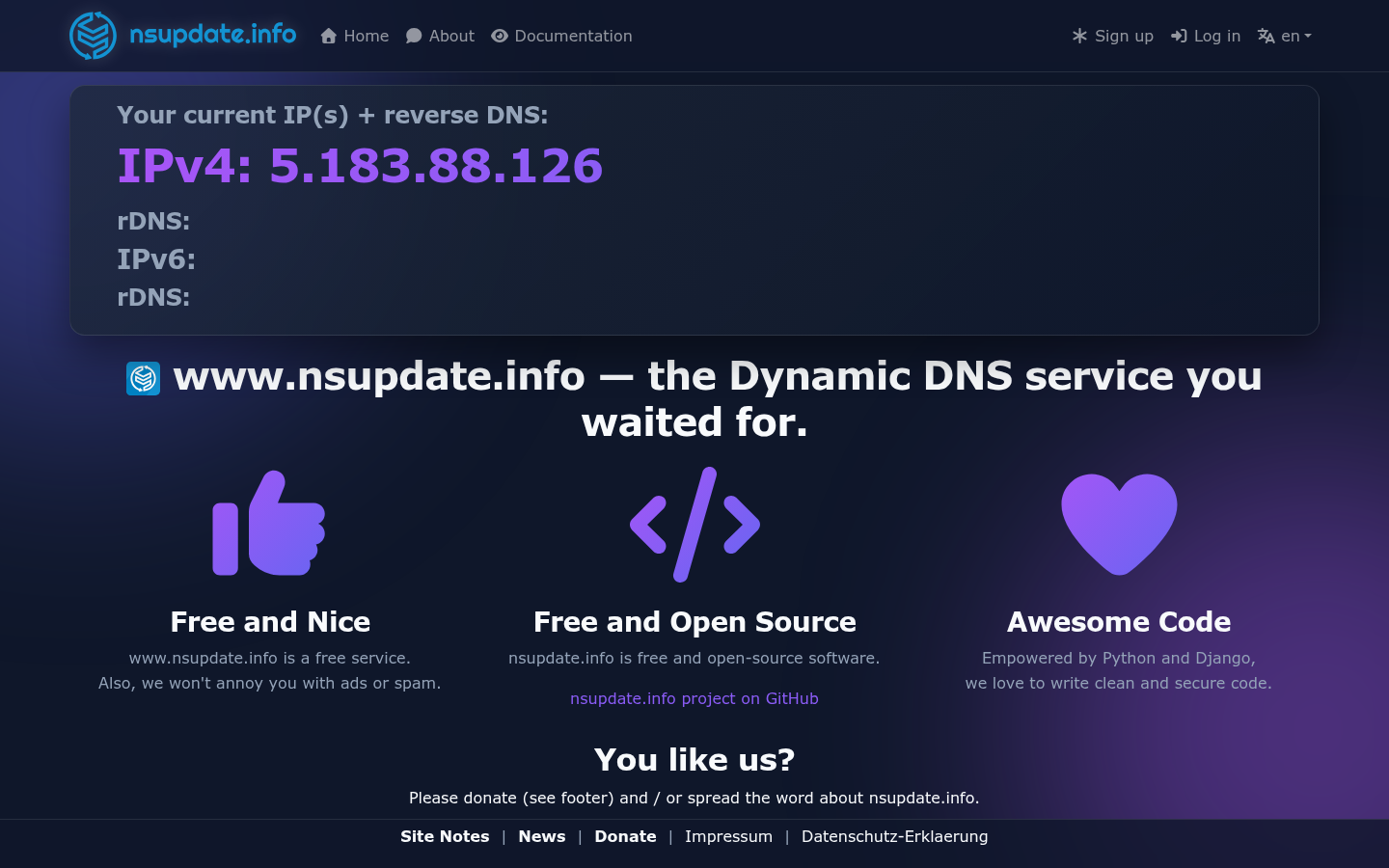
Task: Click the asterisk icon beside Sign up
Action: pos(1079,36)
